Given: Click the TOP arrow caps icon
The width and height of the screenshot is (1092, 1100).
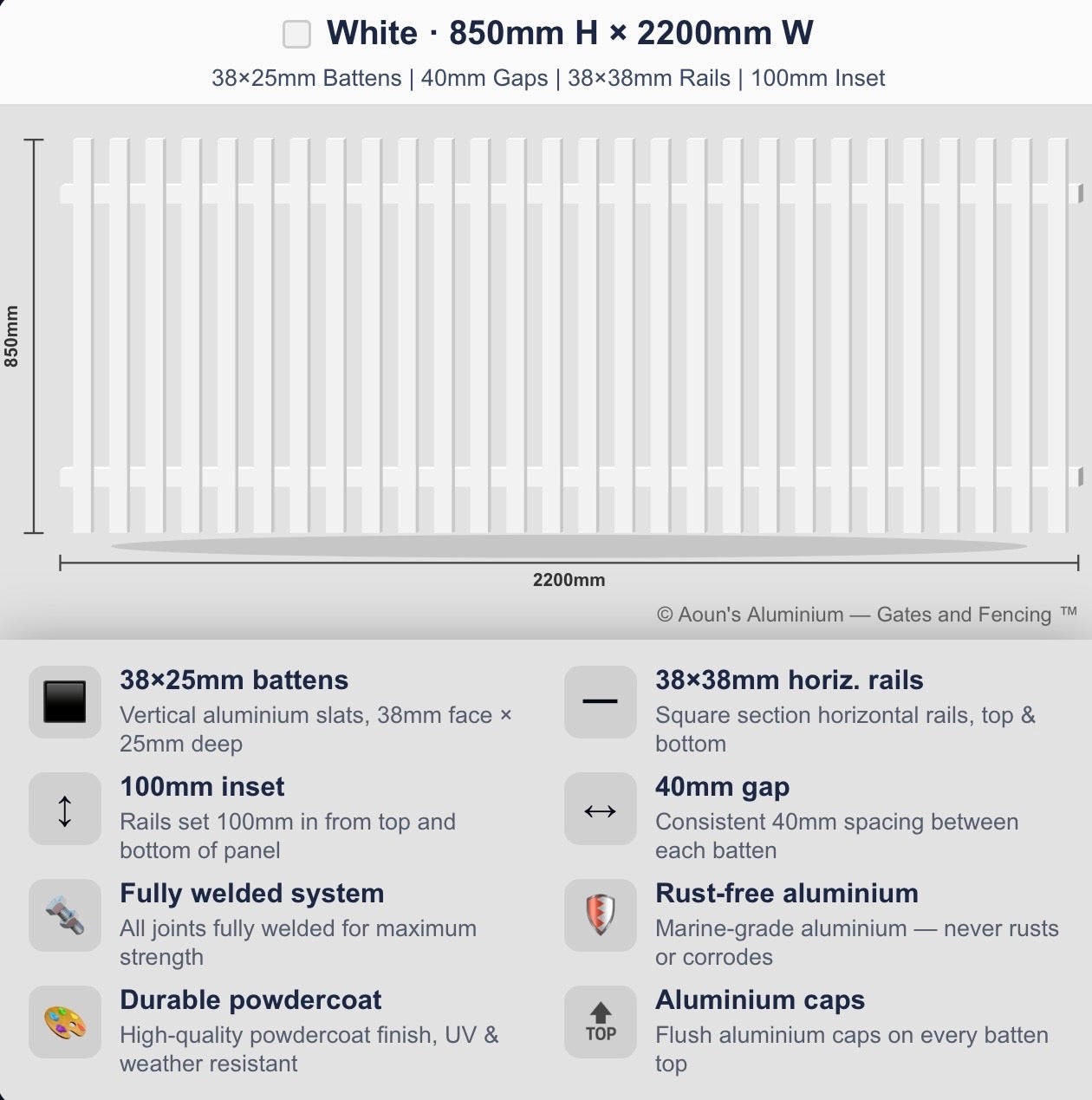Looking at the screenshot, I should click(x=601, y=1022).
